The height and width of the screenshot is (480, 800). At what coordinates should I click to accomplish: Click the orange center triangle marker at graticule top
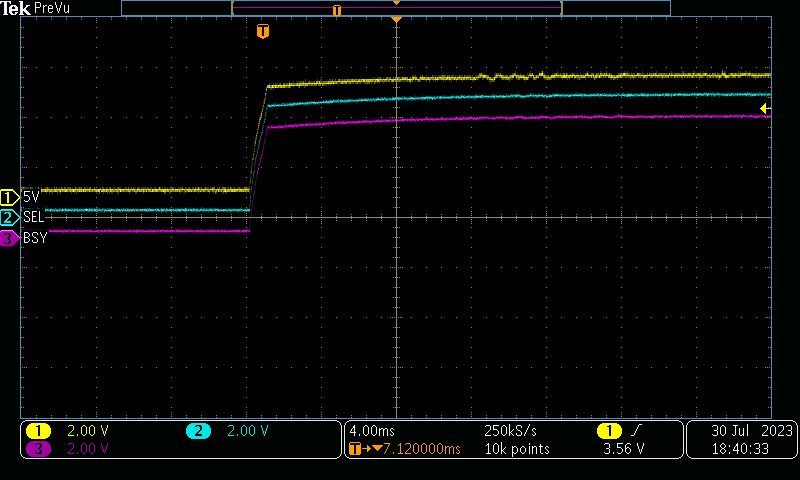tap(396, 20)
